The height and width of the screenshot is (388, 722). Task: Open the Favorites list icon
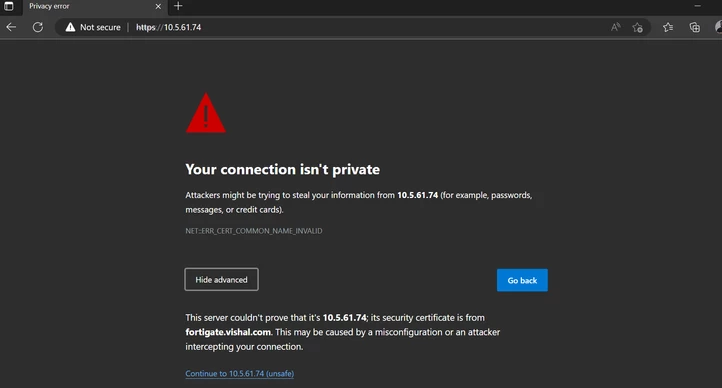point(668,28)
